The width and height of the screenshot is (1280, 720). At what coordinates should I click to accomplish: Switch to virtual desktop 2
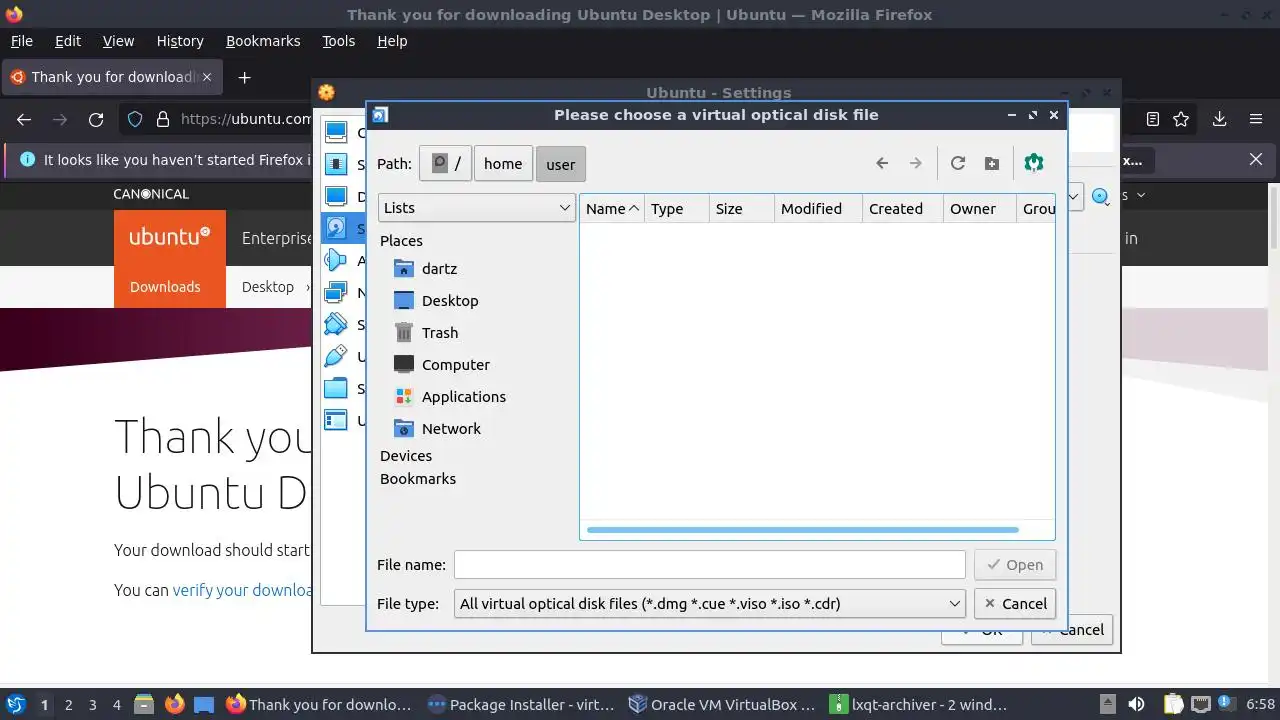68,705
